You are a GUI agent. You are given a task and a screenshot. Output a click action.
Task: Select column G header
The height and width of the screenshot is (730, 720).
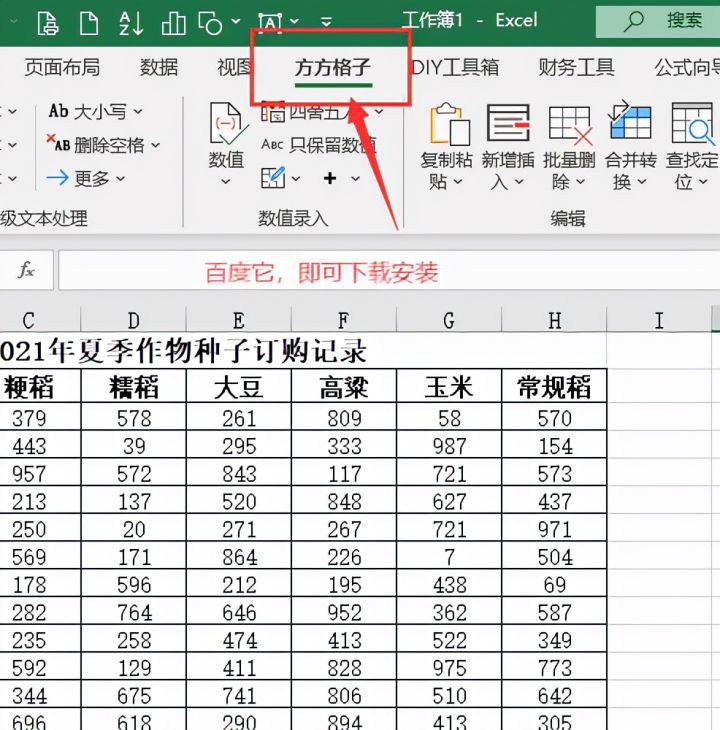coord(449,320)
